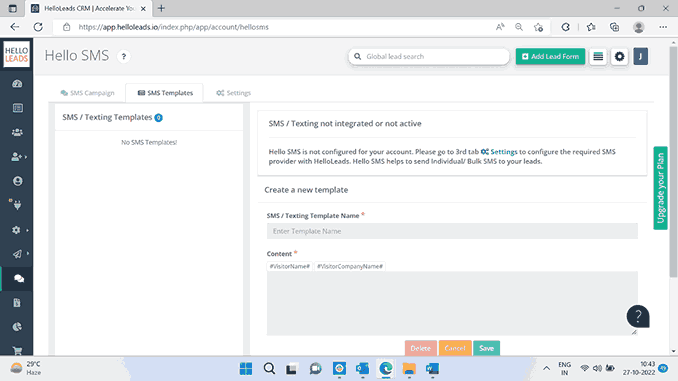The image size is (678, 381).
Task: Click the templates count badge
Action: [x=159, y=118]
